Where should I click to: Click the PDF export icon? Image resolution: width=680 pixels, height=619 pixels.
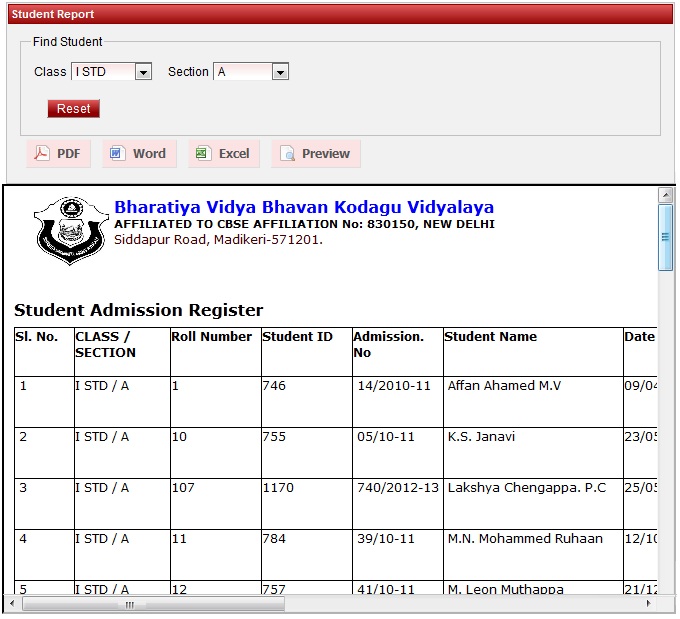coord(42,154)
